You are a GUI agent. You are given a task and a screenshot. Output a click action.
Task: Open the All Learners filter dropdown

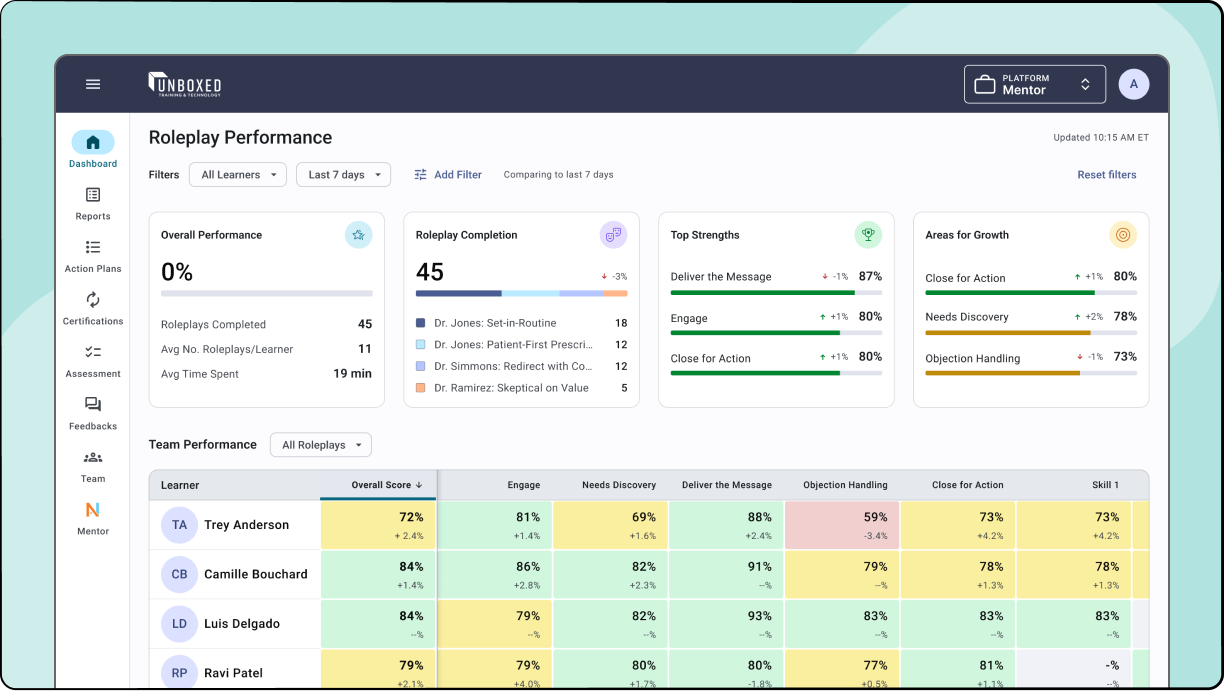click(237, 174)
